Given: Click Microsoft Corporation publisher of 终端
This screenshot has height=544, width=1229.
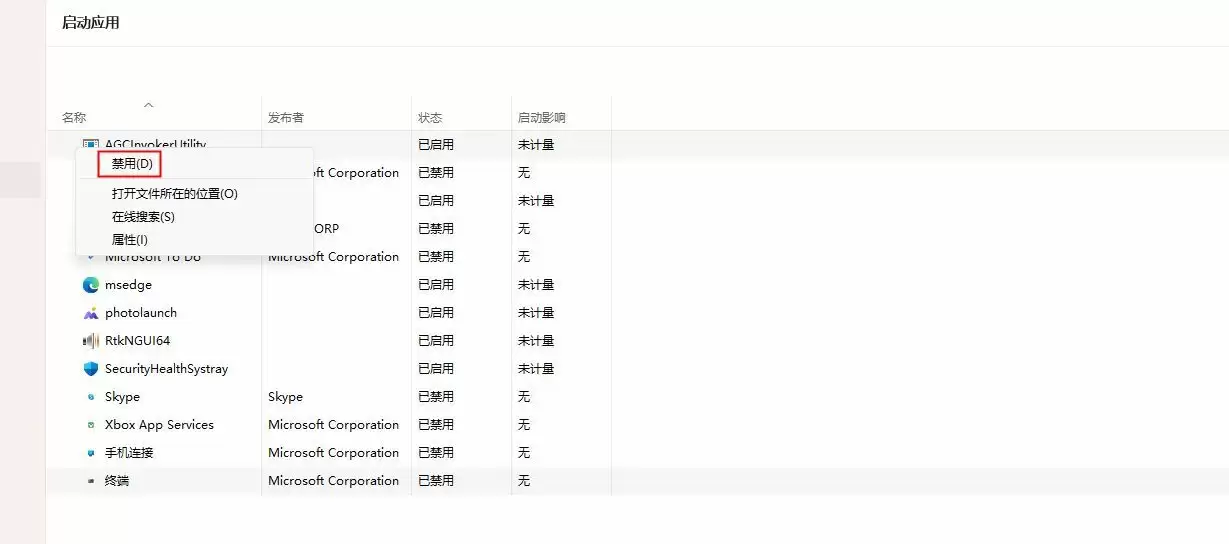Looking at the screenshot, I should click(x=333, y=481).
